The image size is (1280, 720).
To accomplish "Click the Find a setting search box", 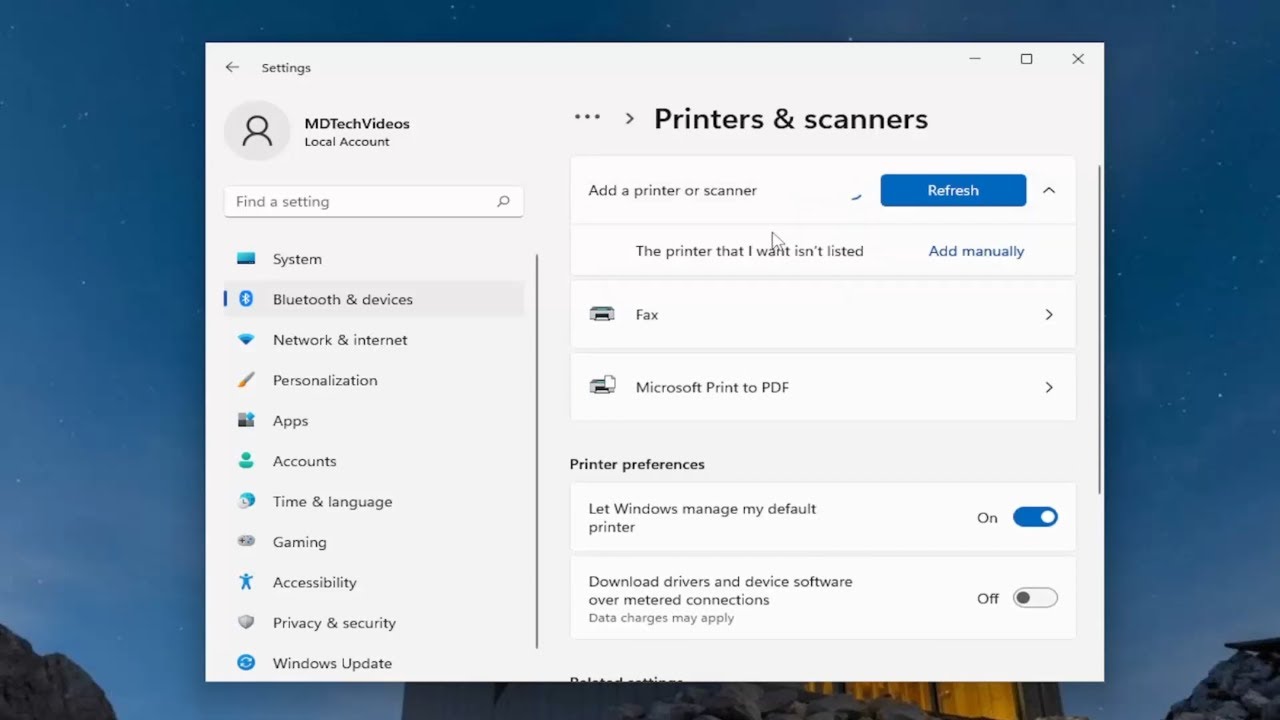I will 374,201.
